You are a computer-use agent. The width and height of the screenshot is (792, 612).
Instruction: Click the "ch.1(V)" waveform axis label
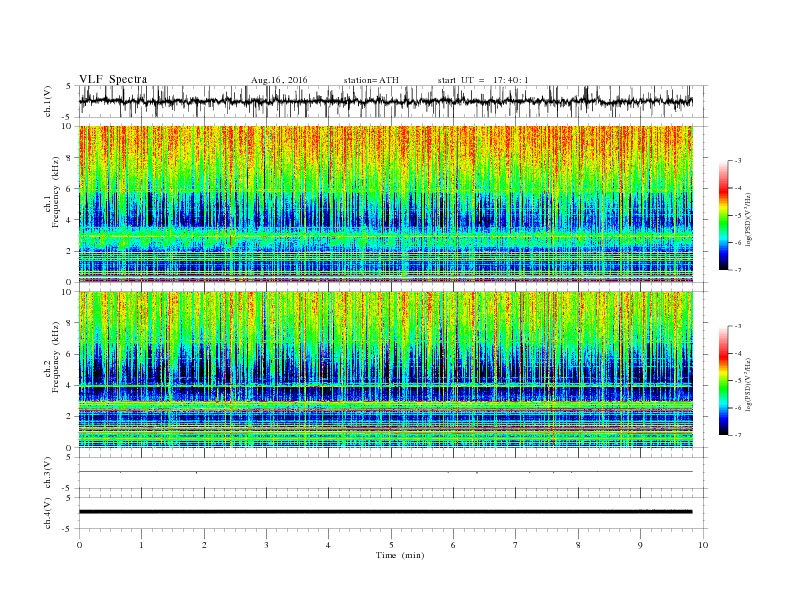click(48, 102)
